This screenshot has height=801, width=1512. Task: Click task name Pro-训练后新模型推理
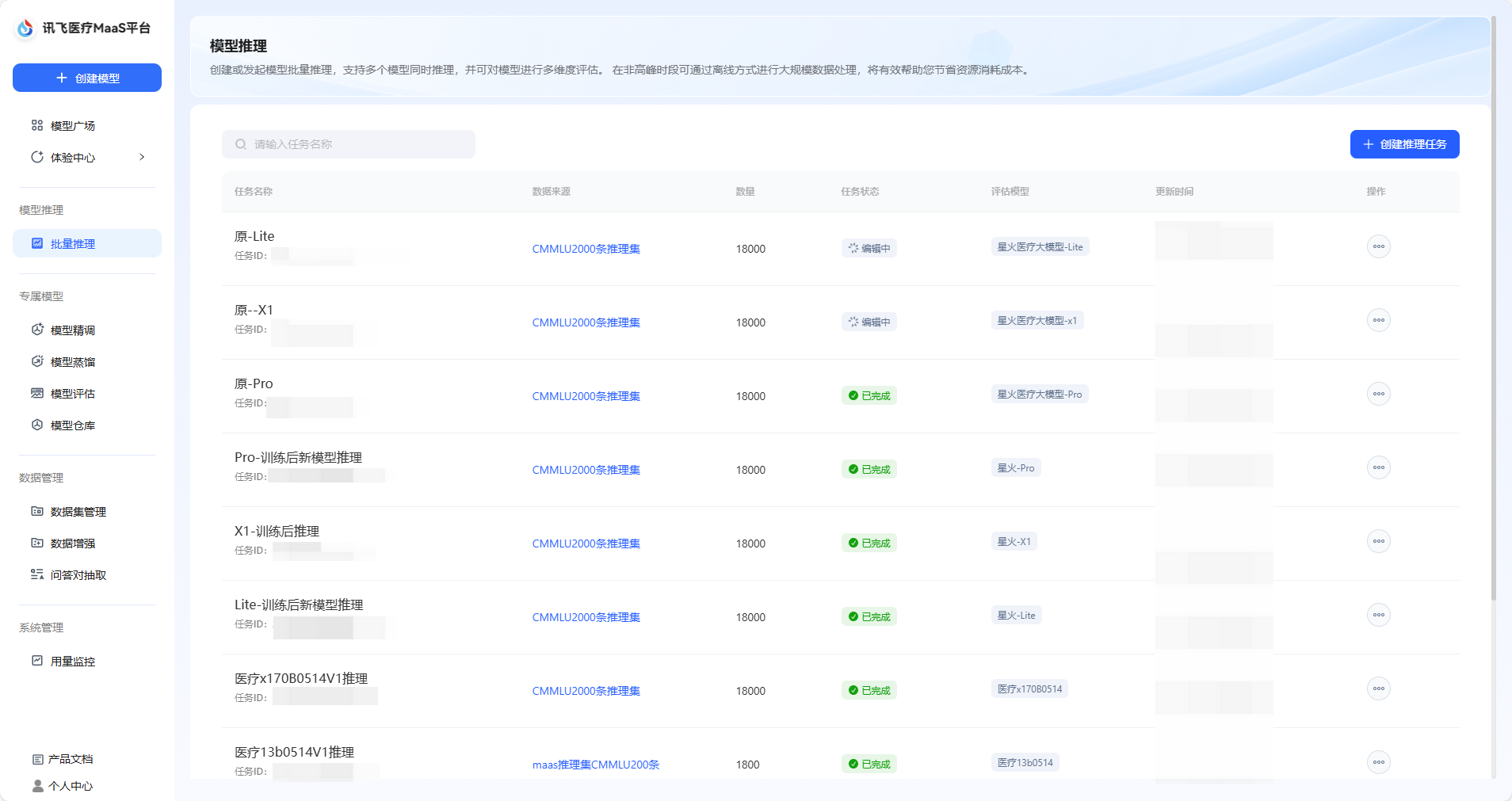(x=298, y=457)
